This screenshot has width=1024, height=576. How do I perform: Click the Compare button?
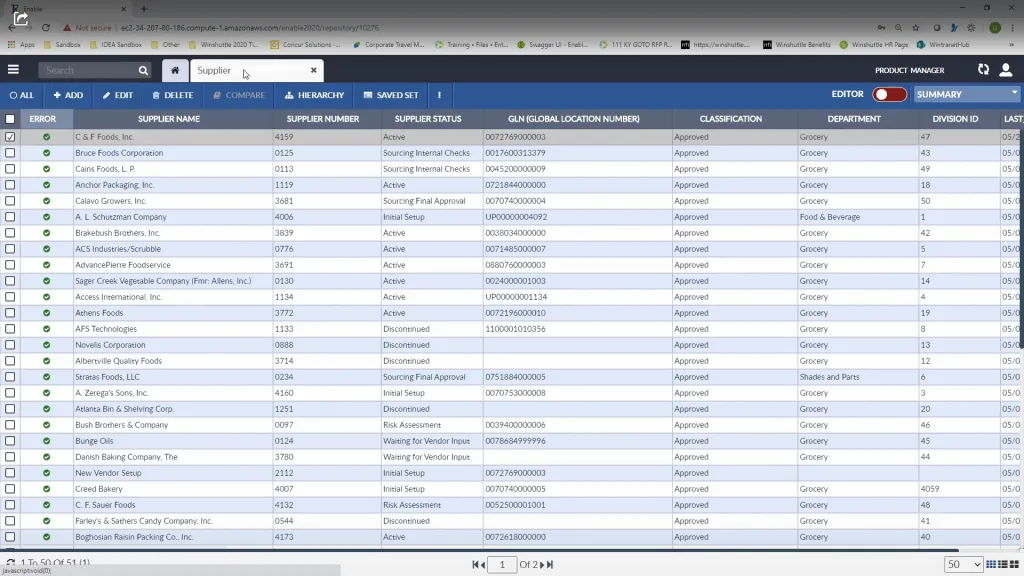pos(238,95)
